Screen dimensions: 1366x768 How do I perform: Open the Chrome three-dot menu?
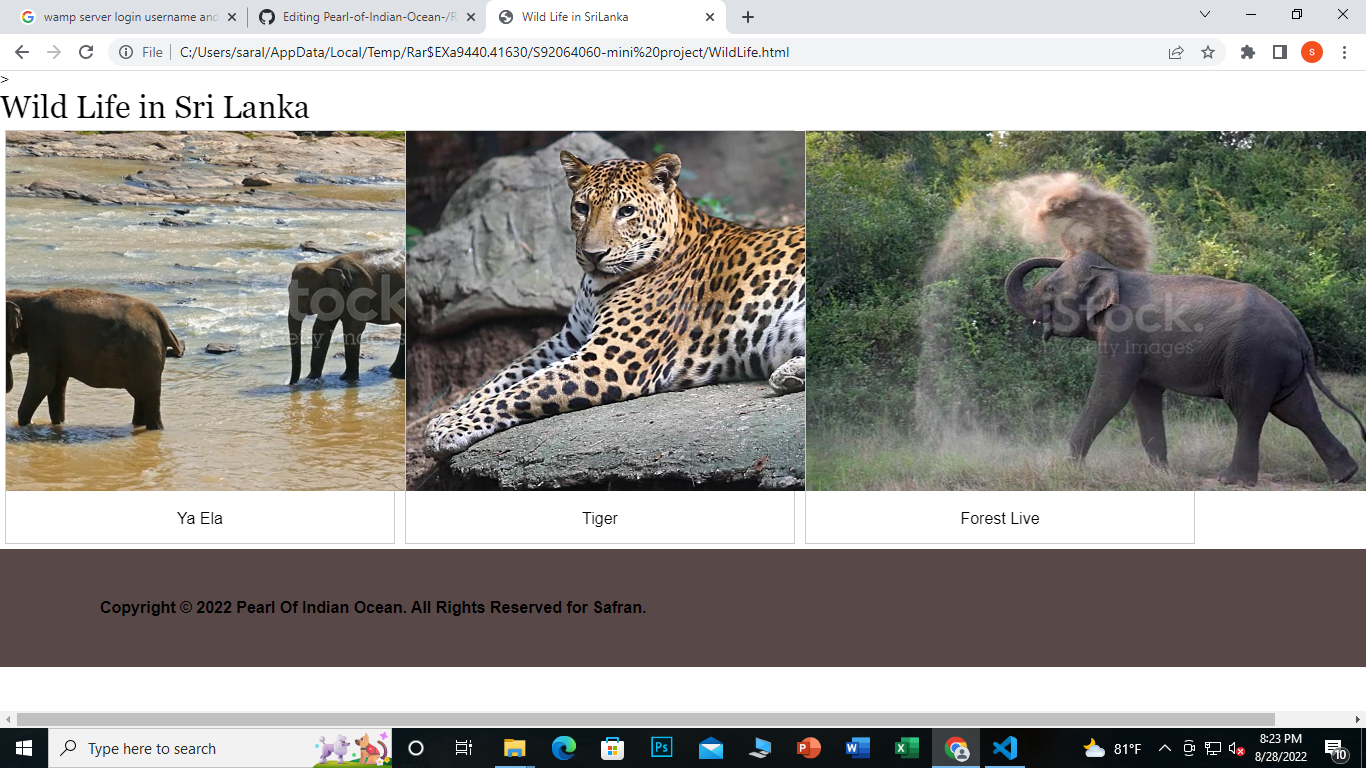coord(1345,51)
